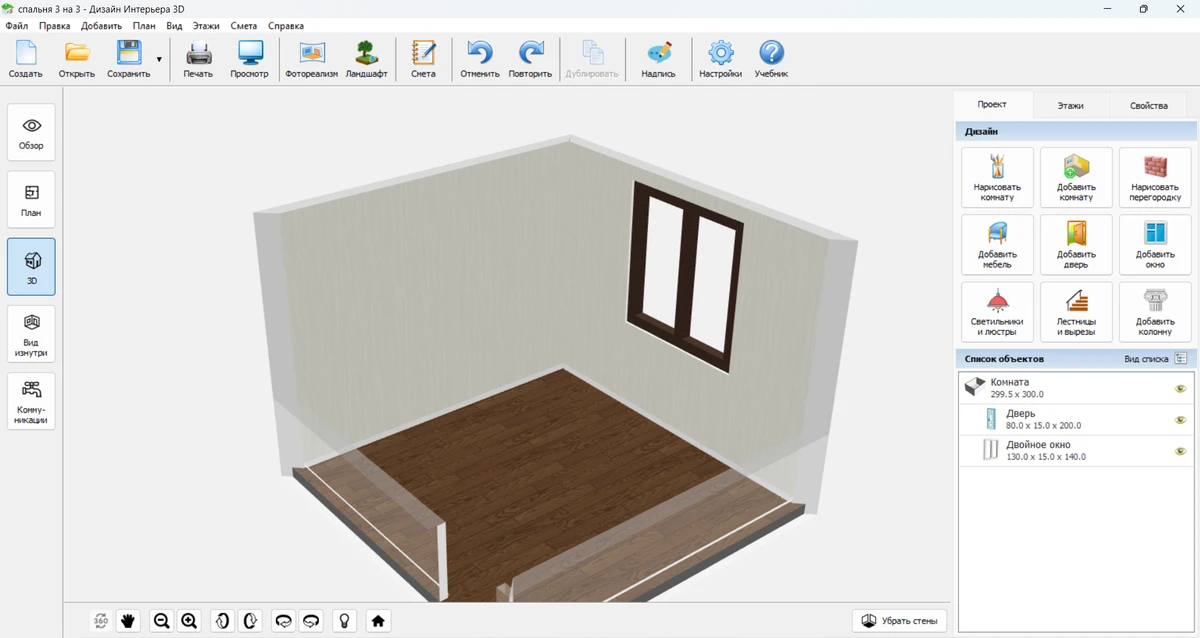Open the Этажи menu in menu bar
1200x638 pixels.
pos(206,26)
